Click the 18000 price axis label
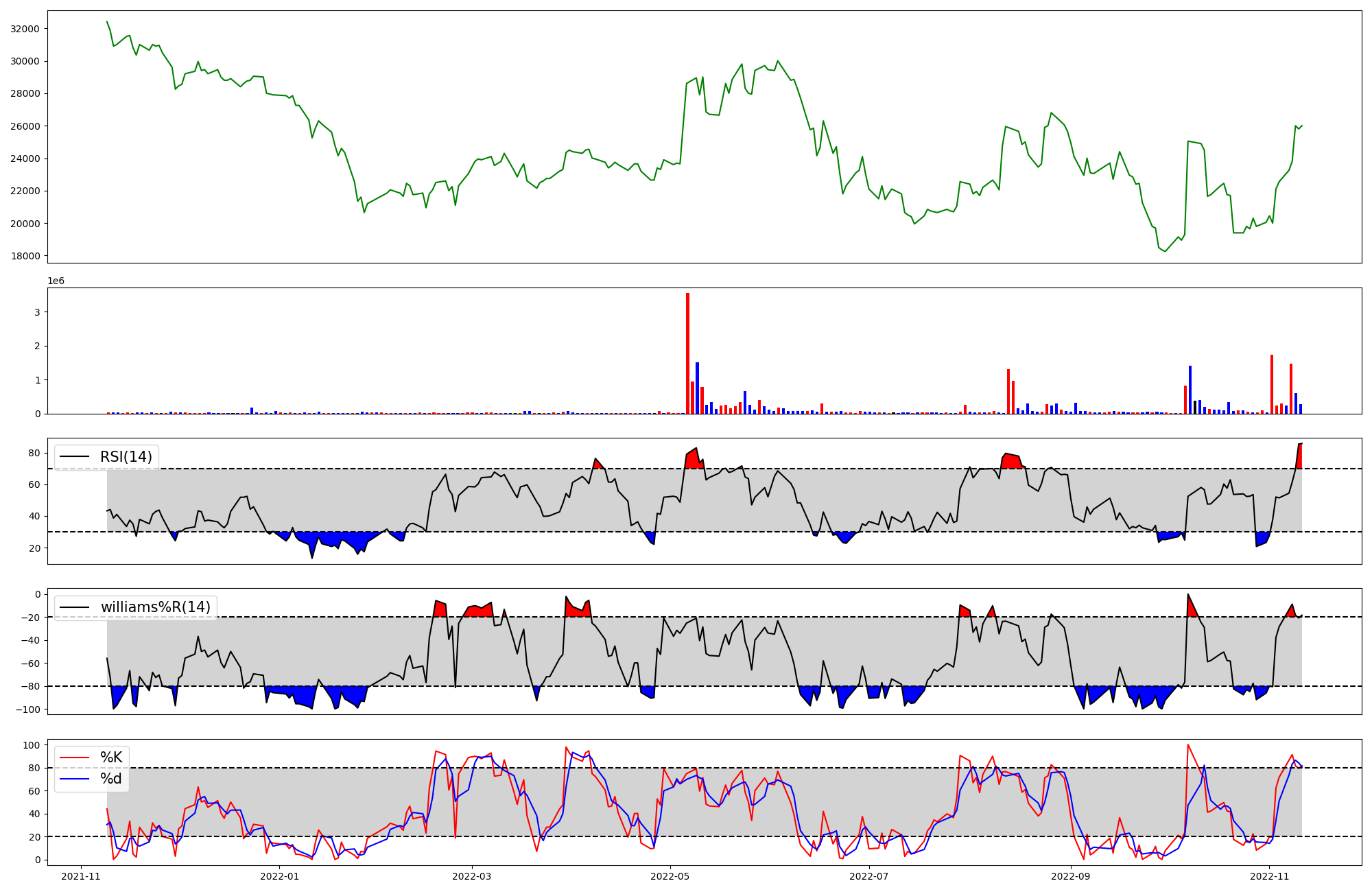1372x892 pixels. 25,256
